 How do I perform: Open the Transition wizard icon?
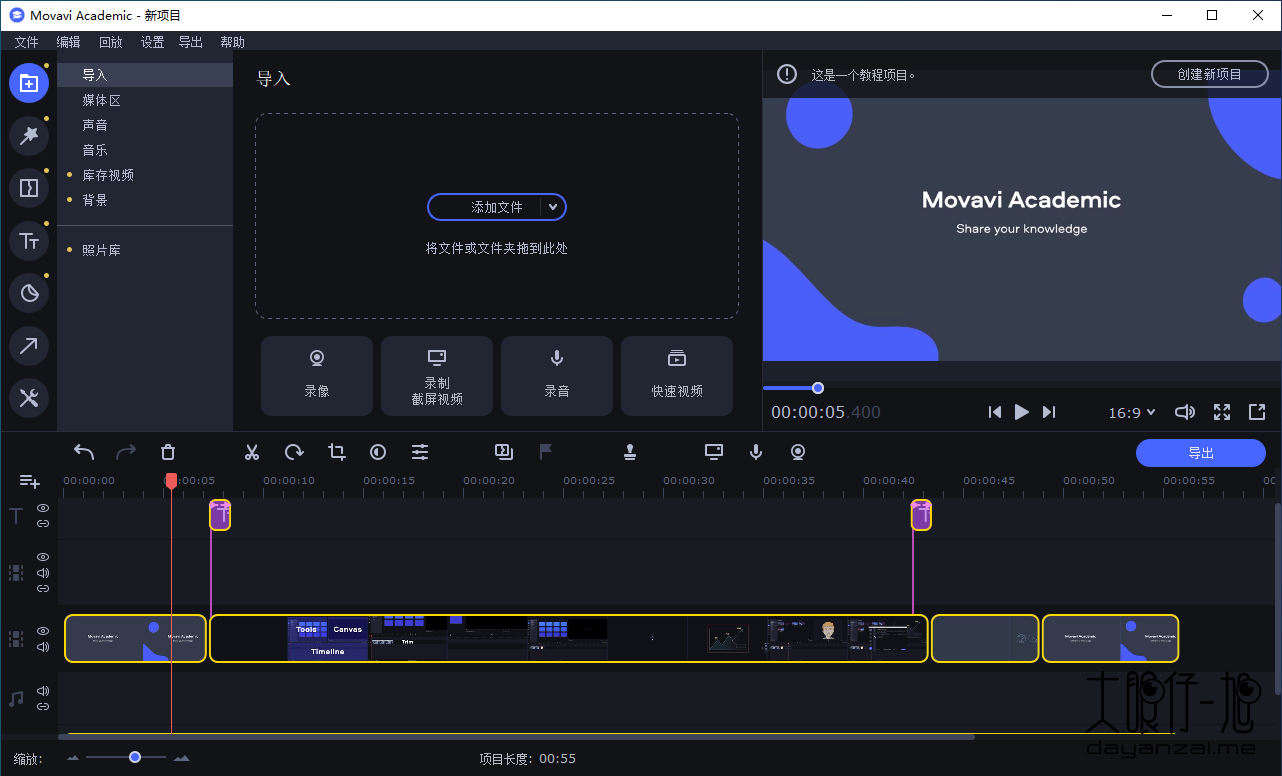tap(504, 452)
